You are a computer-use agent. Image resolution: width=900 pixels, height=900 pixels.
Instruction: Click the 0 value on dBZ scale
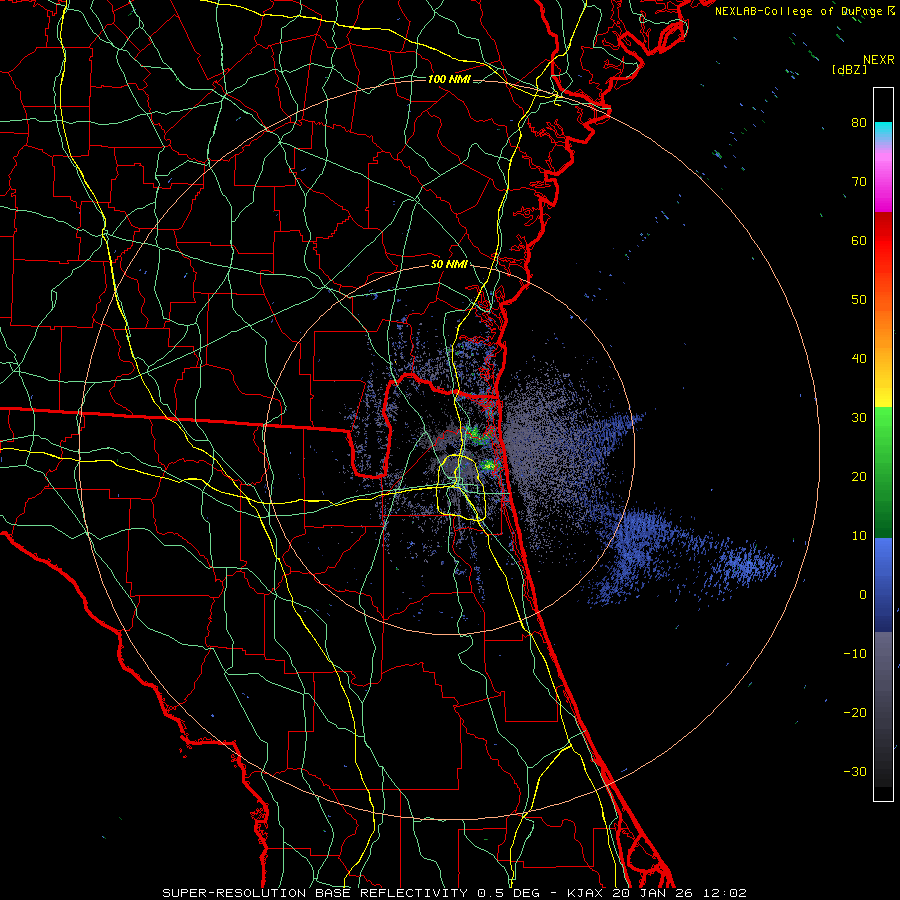click(x=863, y=595)
